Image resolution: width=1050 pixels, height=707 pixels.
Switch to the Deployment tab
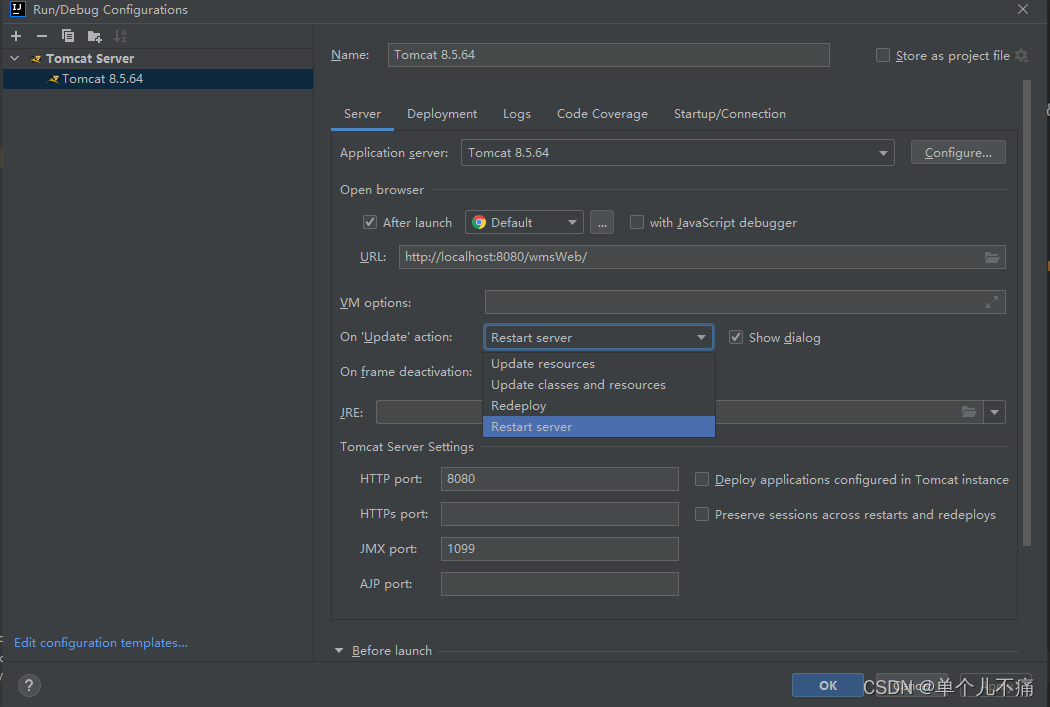point(442,114)
